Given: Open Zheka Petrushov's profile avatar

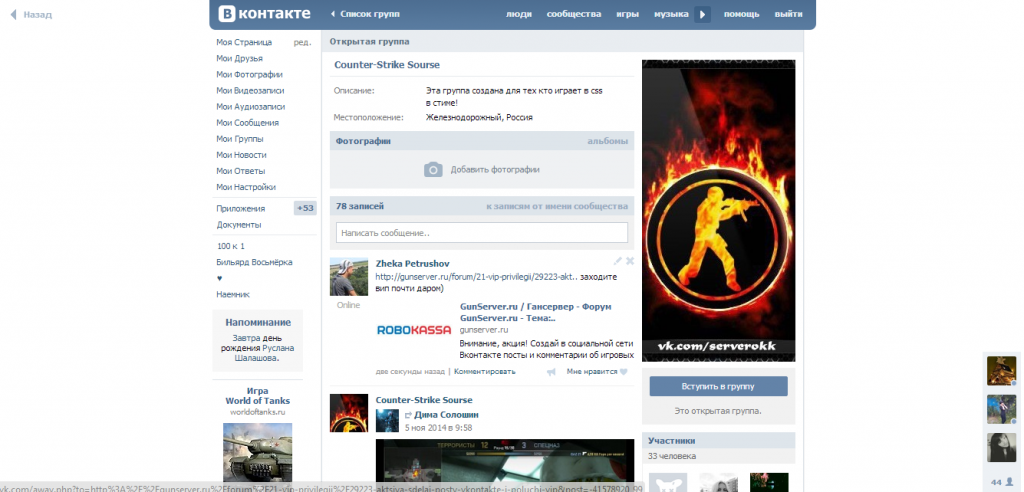Looking at the screenshot, I should (349, 277).
